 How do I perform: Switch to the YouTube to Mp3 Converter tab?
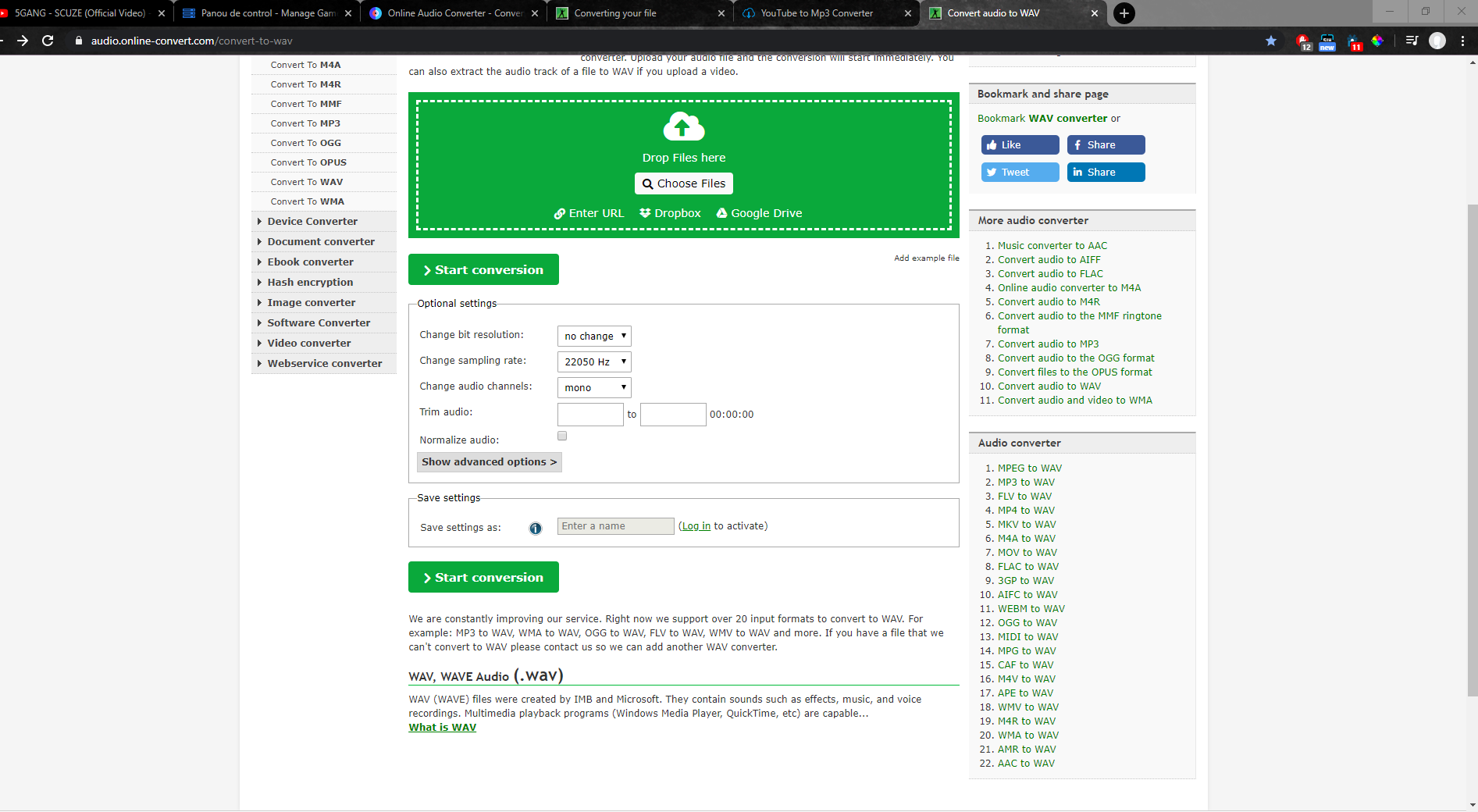[x=817, y=13]
